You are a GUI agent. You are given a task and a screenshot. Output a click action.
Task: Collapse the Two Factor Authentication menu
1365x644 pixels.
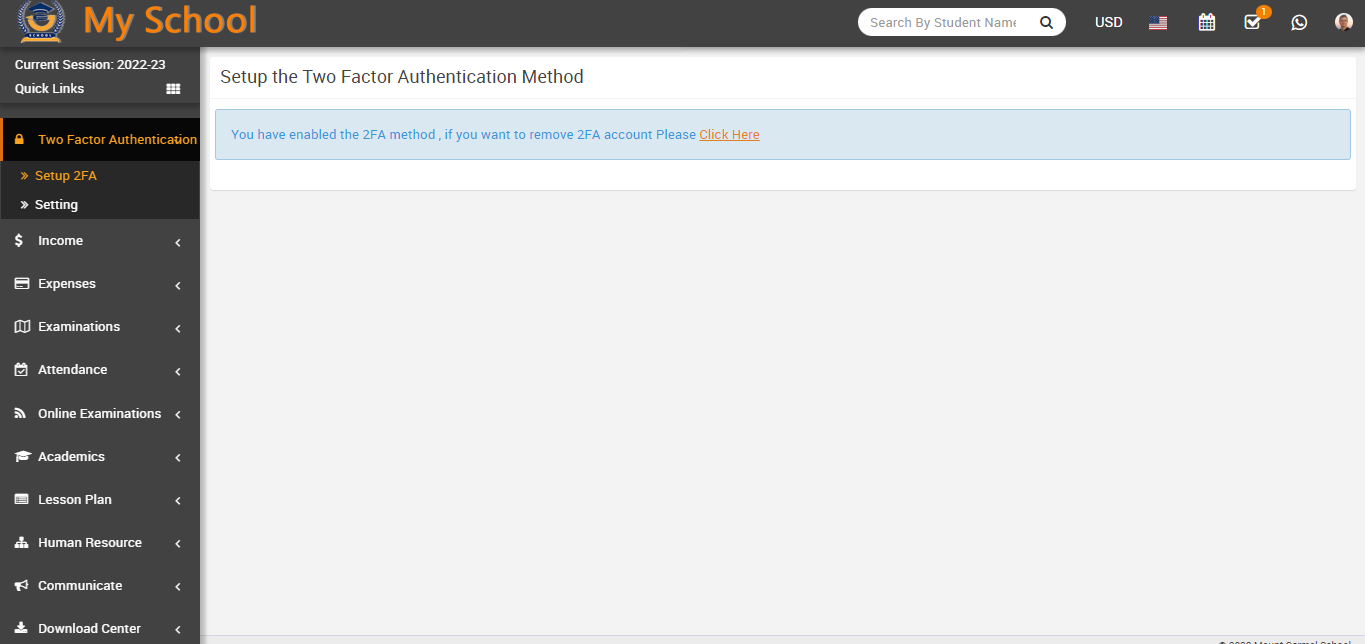tap(105, 140)
